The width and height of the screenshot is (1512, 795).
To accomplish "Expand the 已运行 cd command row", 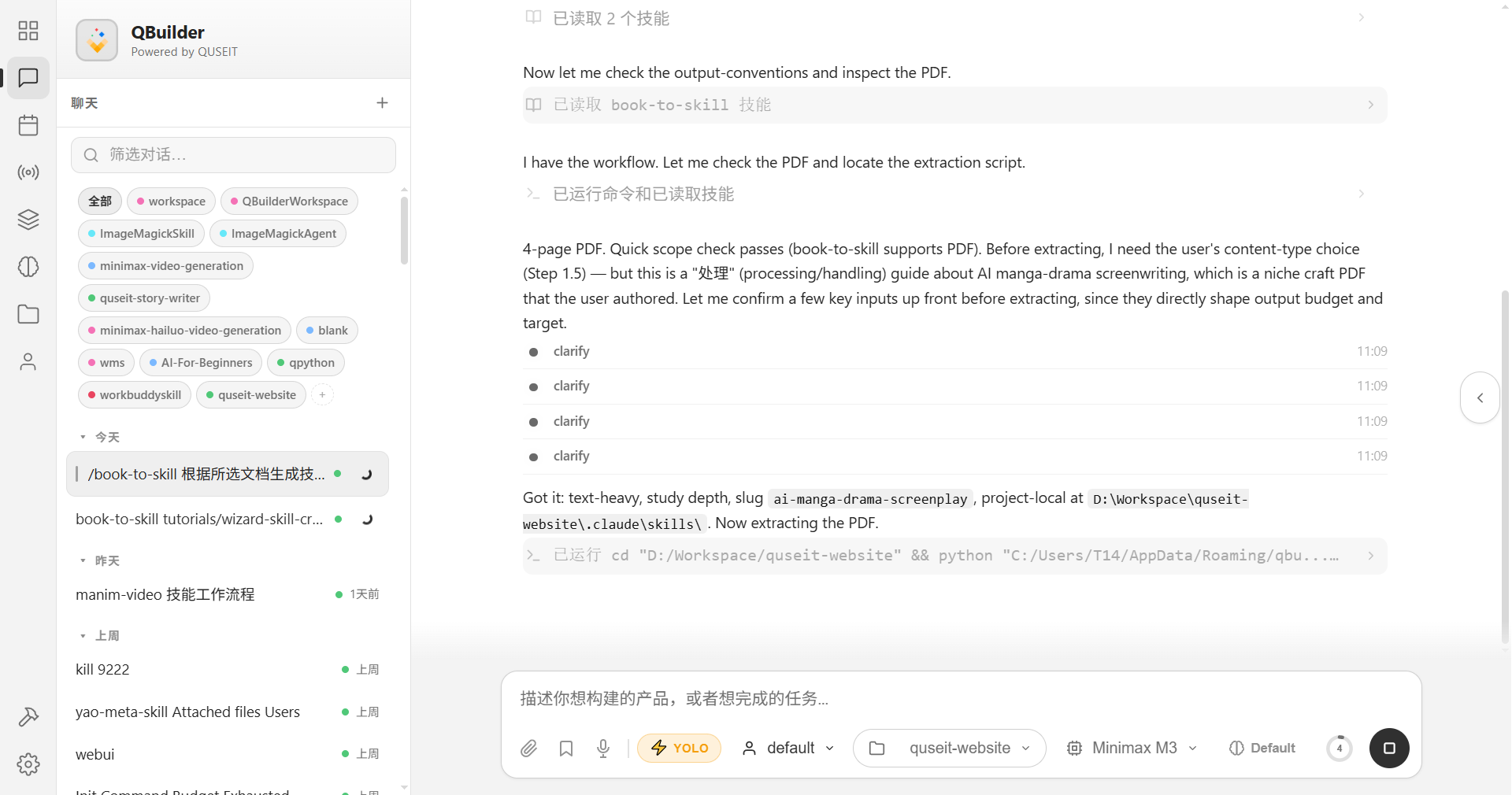I will [x=954, y=556].
